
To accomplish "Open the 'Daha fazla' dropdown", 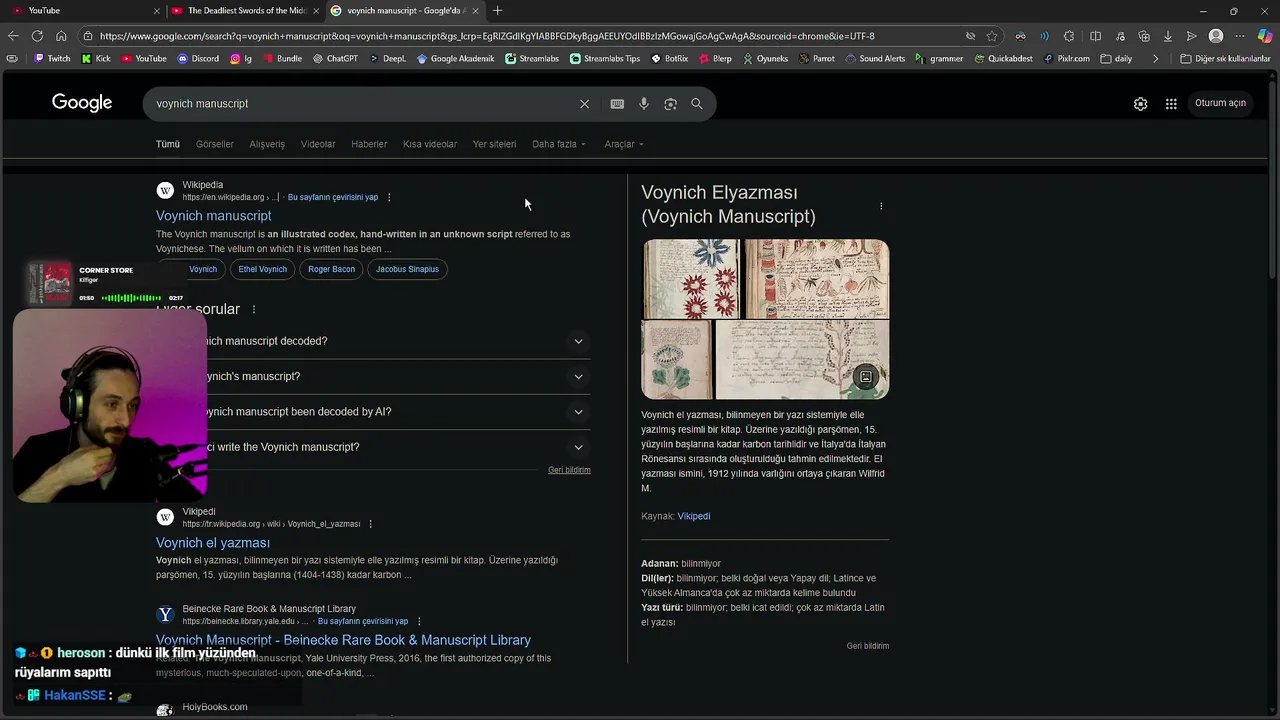I will pos(559,144).
